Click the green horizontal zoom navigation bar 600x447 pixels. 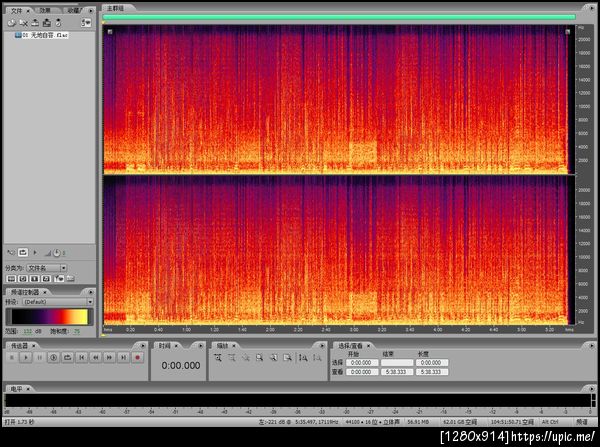(339, 17)
